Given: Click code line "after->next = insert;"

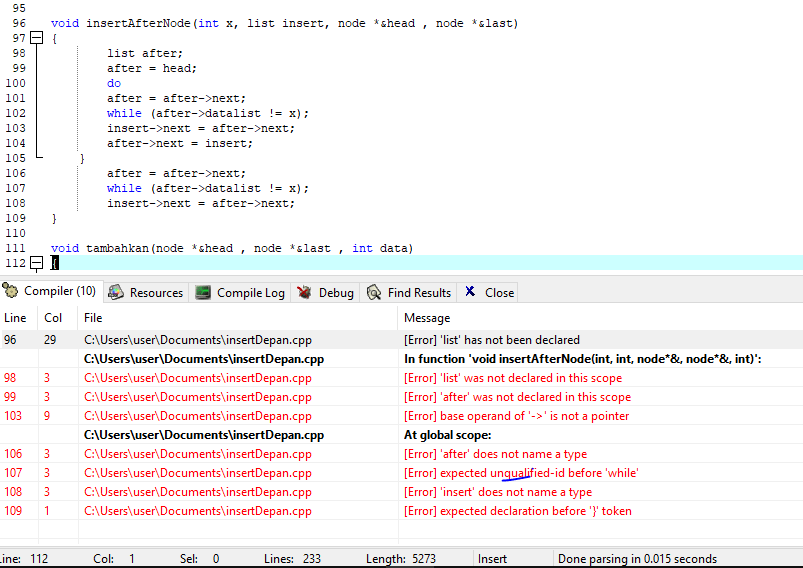Looking at the screenshot, I should click(x=180, y=143).
